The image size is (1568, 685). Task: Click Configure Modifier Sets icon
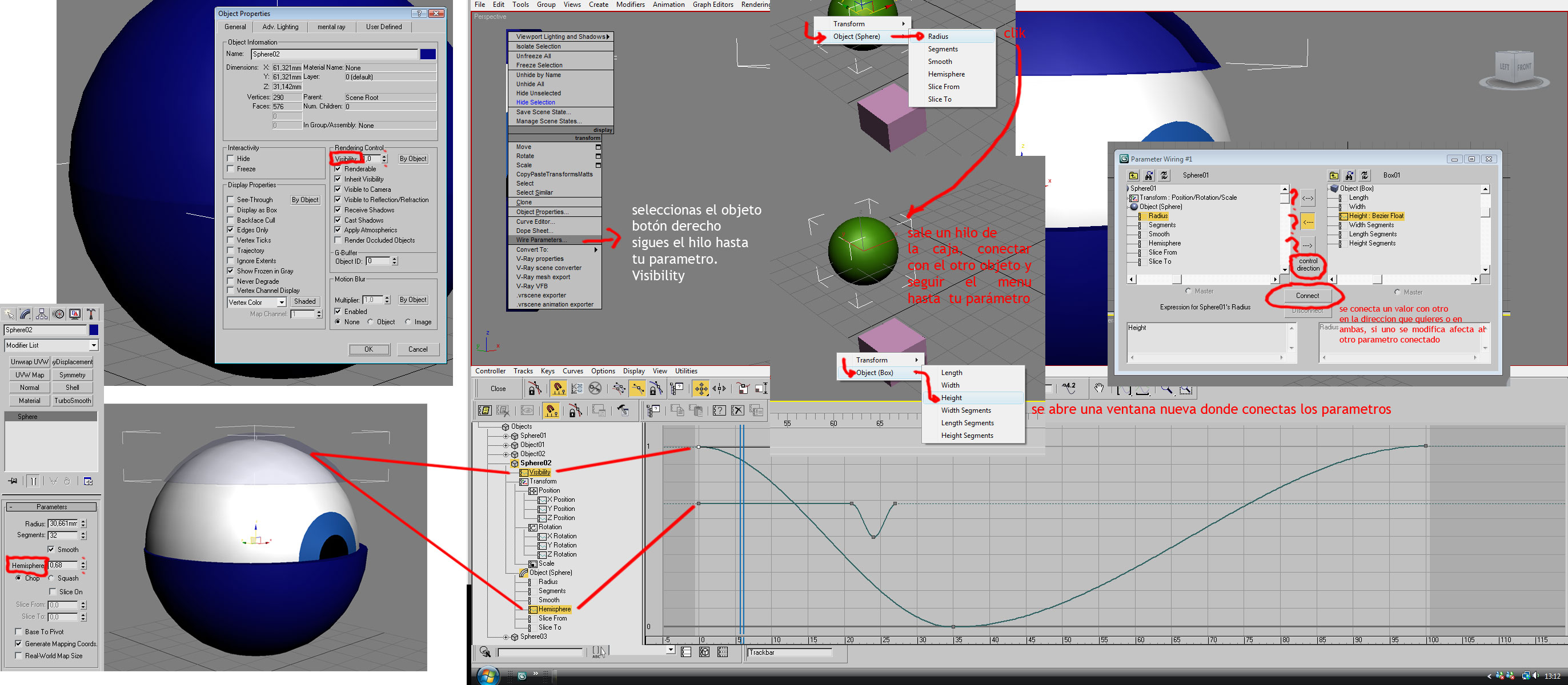pyautogui.click(x=89, y=481)
